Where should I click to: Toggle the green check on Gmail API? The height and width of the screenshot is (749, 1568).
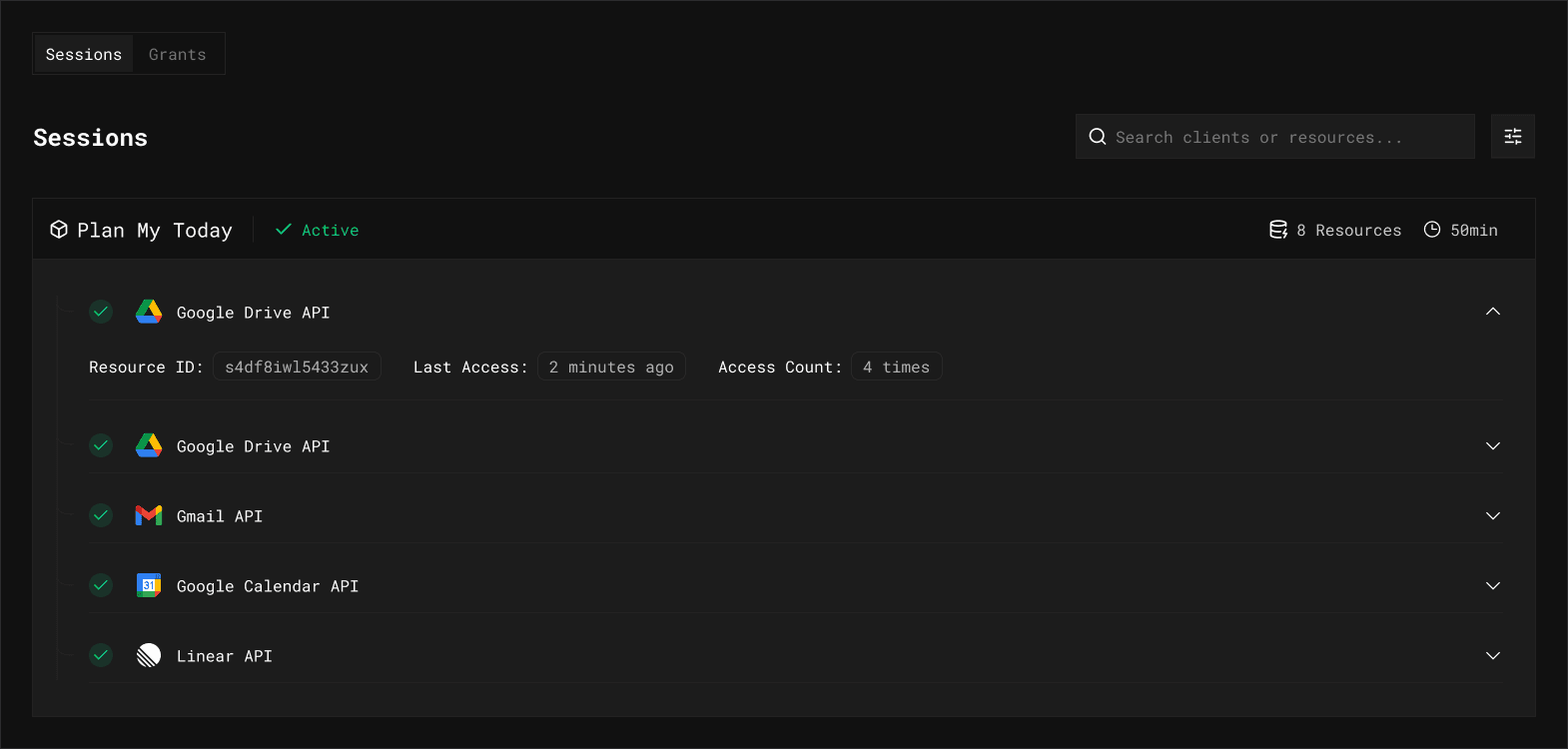click(x=101, y=515)
